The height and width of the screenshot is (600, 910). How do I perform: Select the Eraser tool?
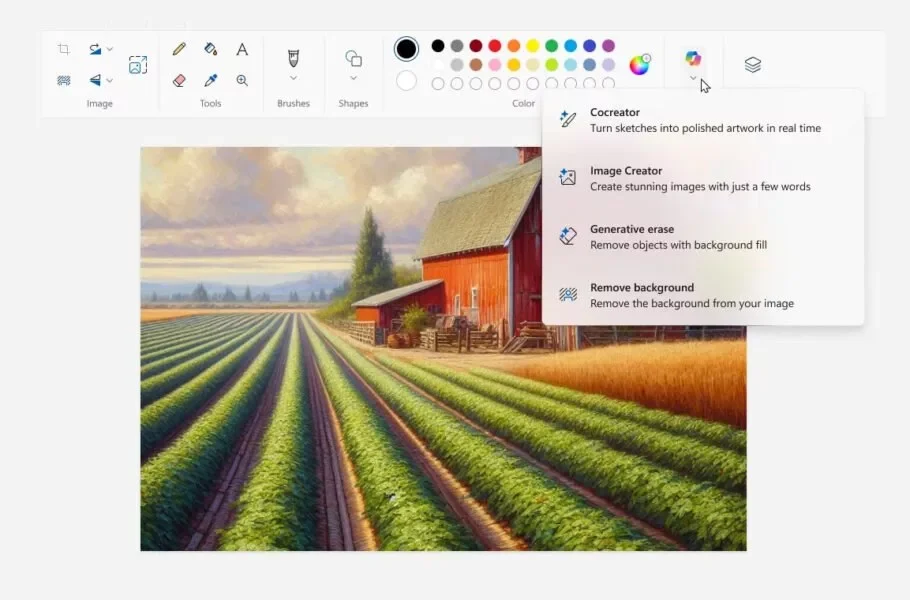pos(178,80)
